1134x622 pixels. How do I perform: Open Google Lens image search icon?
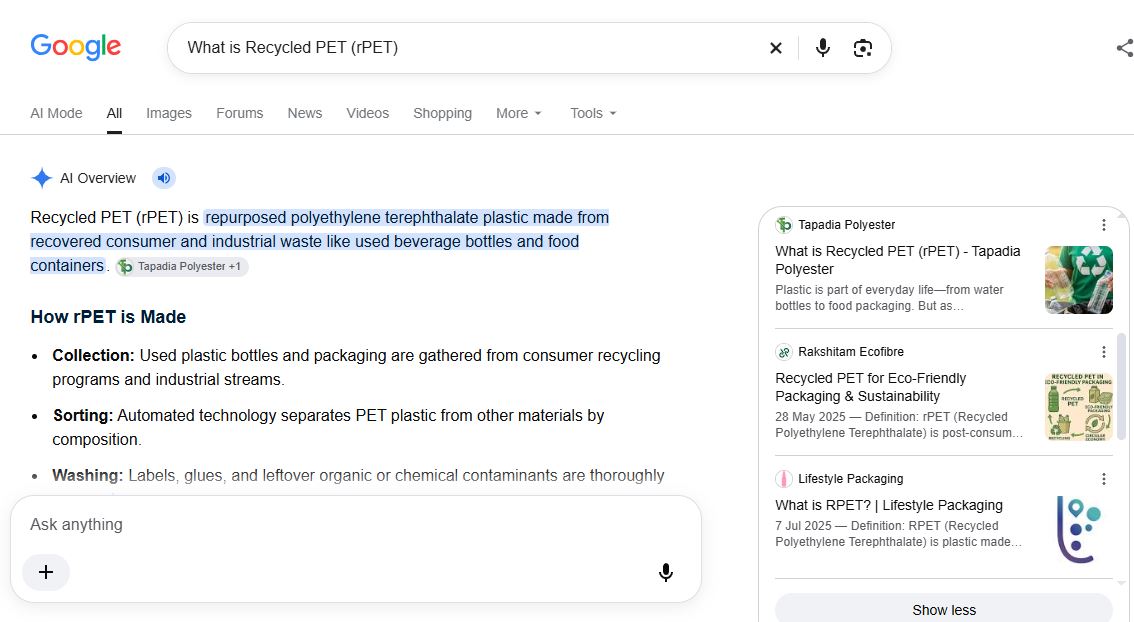[862, 48]
